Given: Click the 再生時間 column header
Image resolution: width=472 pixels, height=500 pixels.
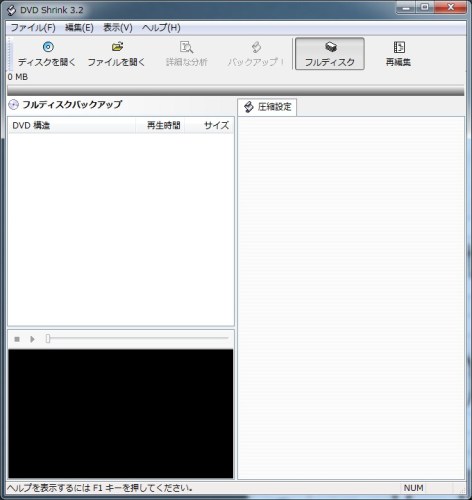Looking at the screenshot, I should pyautogui.click(x=160, y=125).
